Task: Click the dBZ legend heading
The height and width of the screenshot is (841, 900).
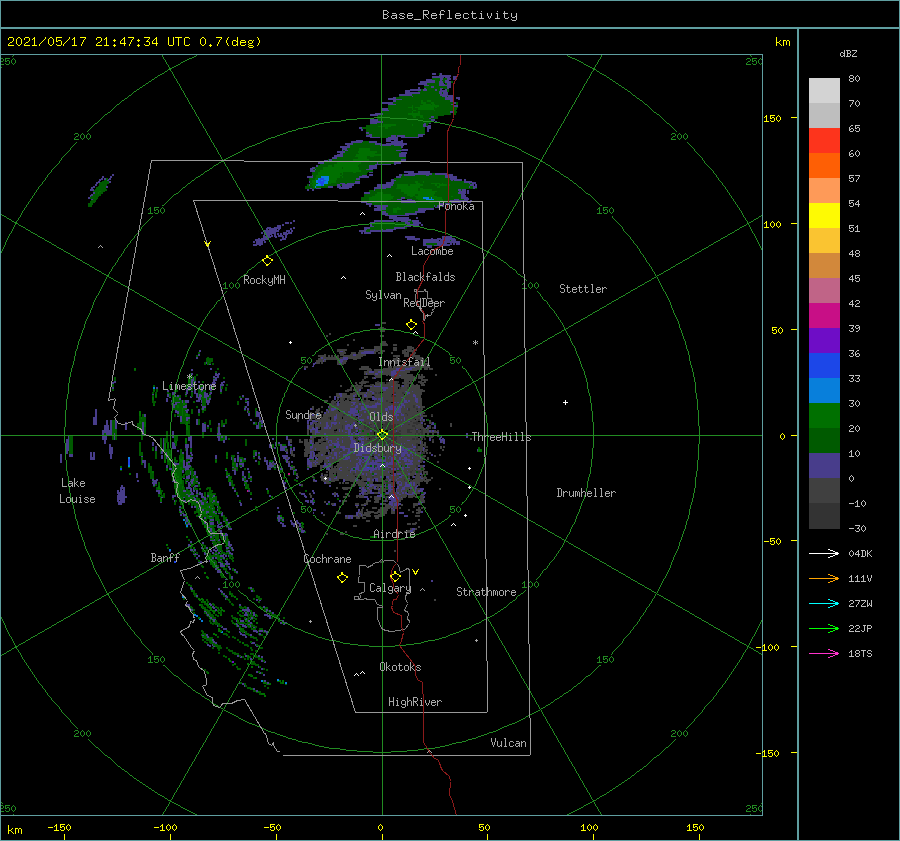Action: [x=848, y=54]
